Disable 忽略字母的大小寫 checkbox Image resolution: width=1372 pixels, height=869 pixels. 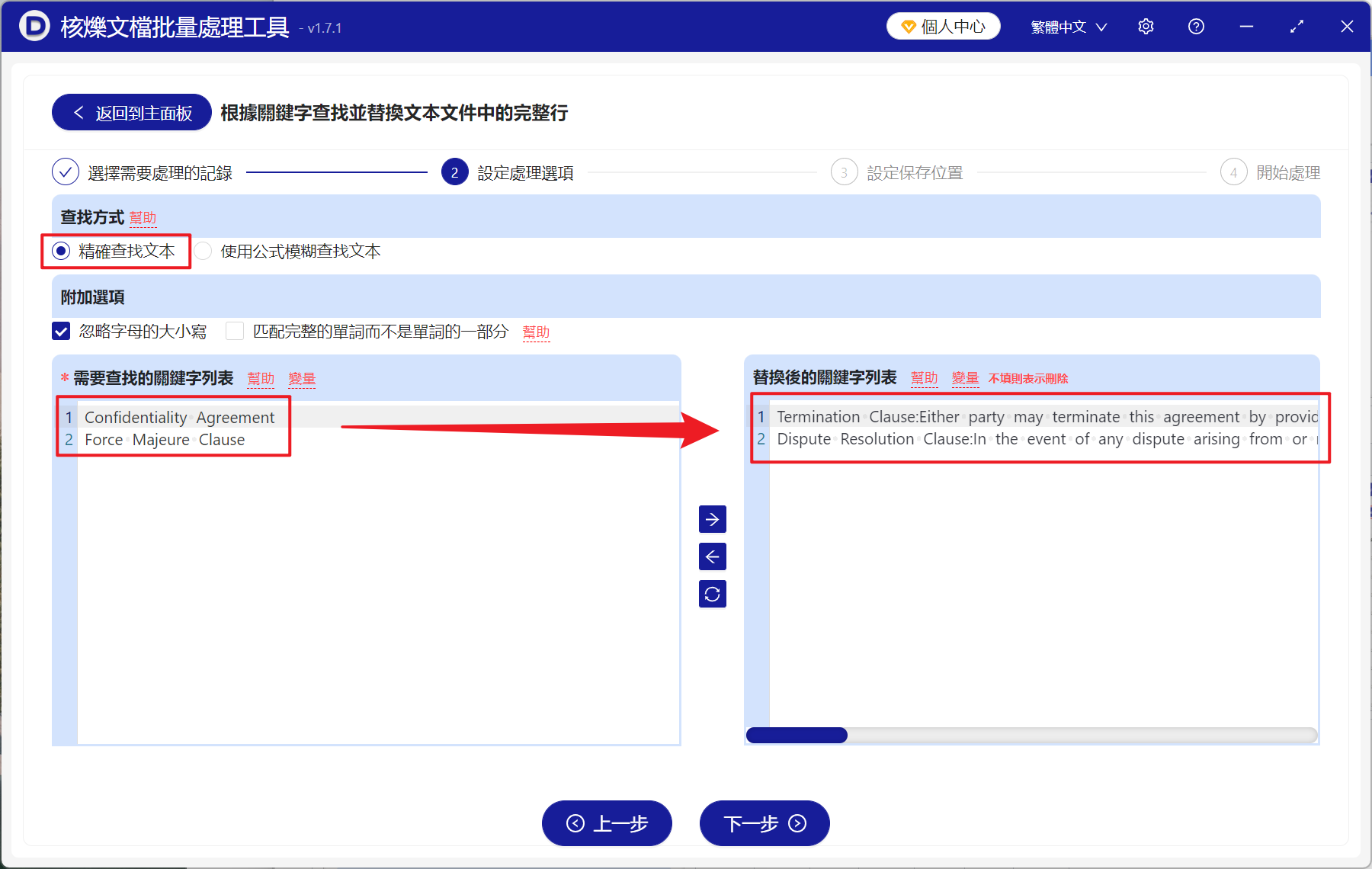pos(61,331)
